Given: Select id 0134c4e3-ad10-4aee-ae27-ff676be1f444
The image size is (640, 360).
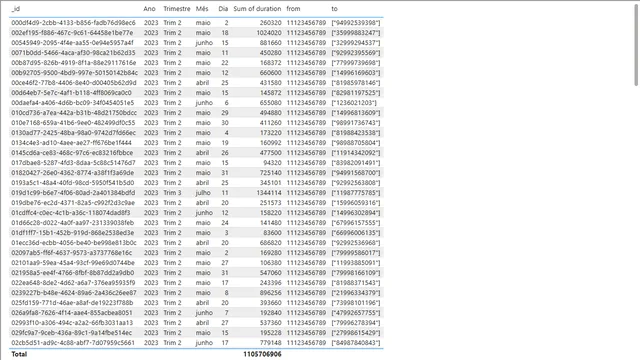Looking at the screenshot, I should point(71,143).
